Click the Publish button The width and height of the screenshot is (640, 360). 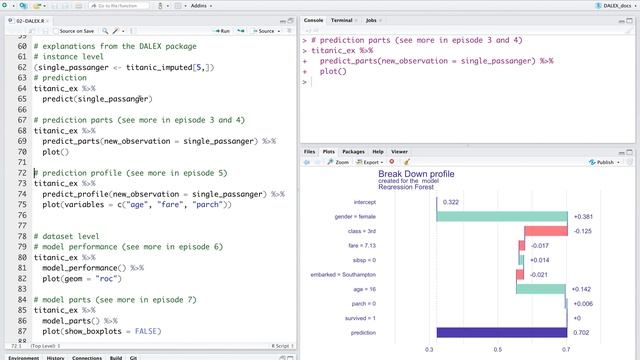[602, 162]
